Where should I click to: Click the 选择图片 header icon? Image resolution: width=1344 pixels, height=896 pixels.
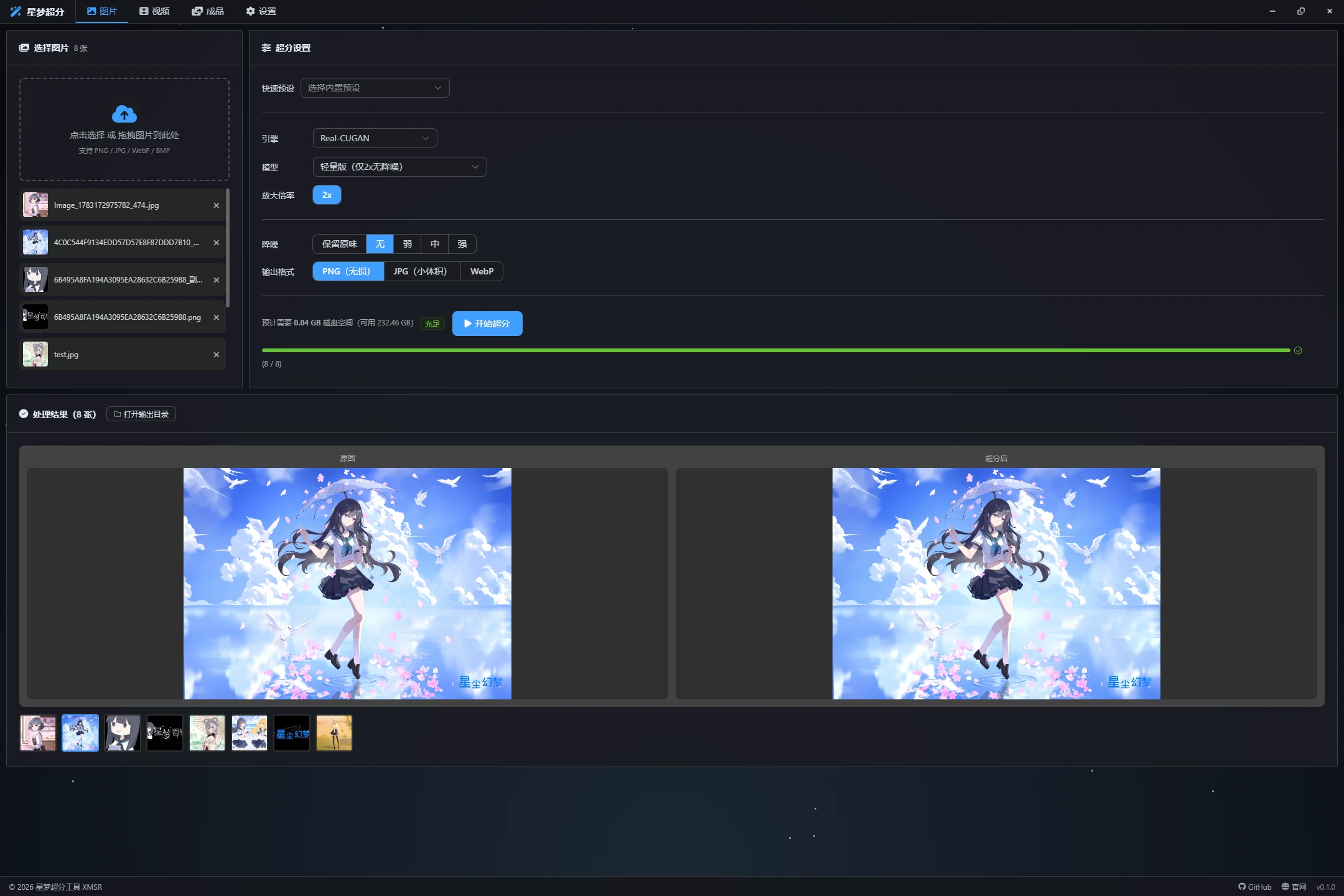24,48
